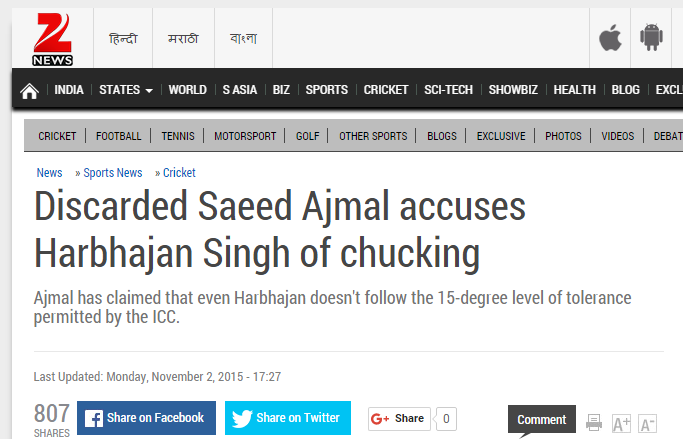
Task: Print the article using printer icon
Action: click(x=594, y=423)
